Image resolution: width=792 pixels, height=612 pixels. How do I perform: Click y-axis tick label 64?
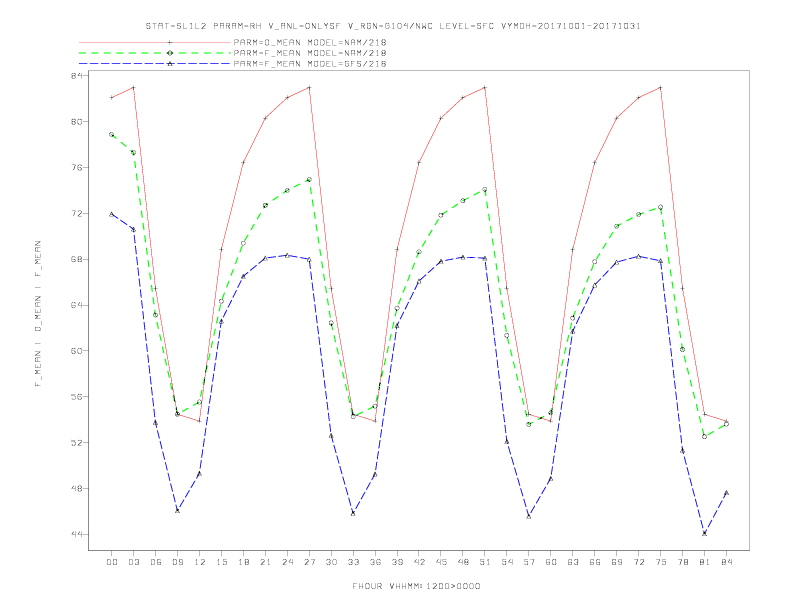78,305
